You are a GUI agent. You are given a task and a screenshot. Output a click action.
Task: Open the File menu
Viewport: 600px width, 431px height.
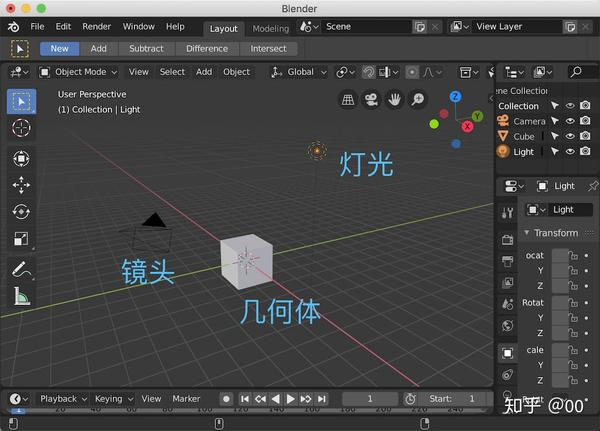tap(37, 27)
